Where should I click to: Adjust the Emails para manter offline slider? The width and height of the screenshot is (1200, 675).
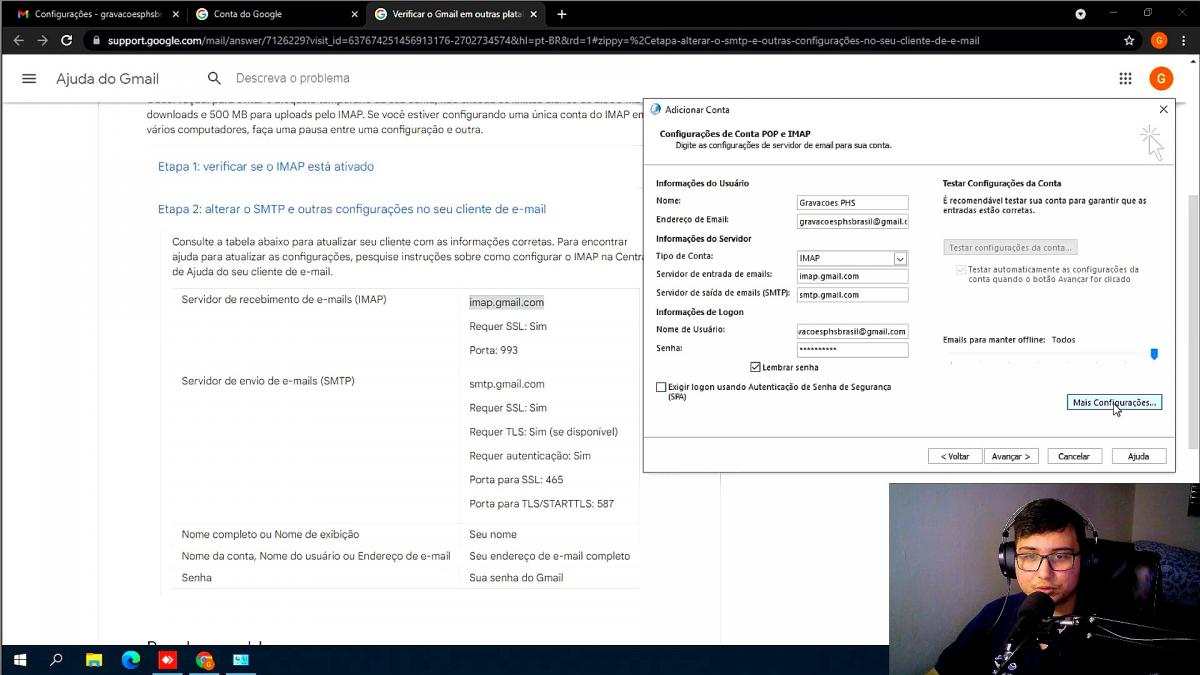1154,354
